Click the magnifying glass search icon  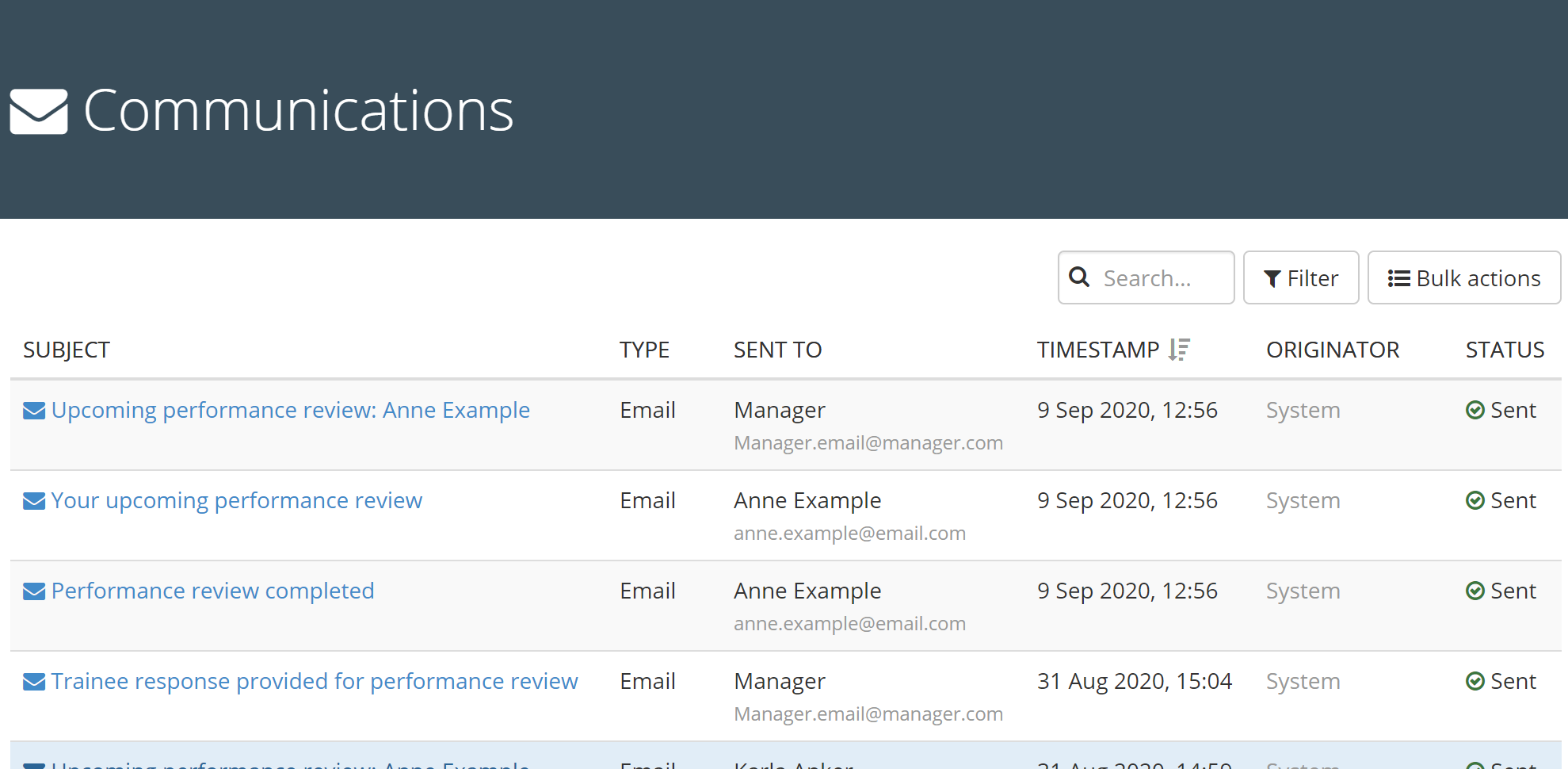1079,277
